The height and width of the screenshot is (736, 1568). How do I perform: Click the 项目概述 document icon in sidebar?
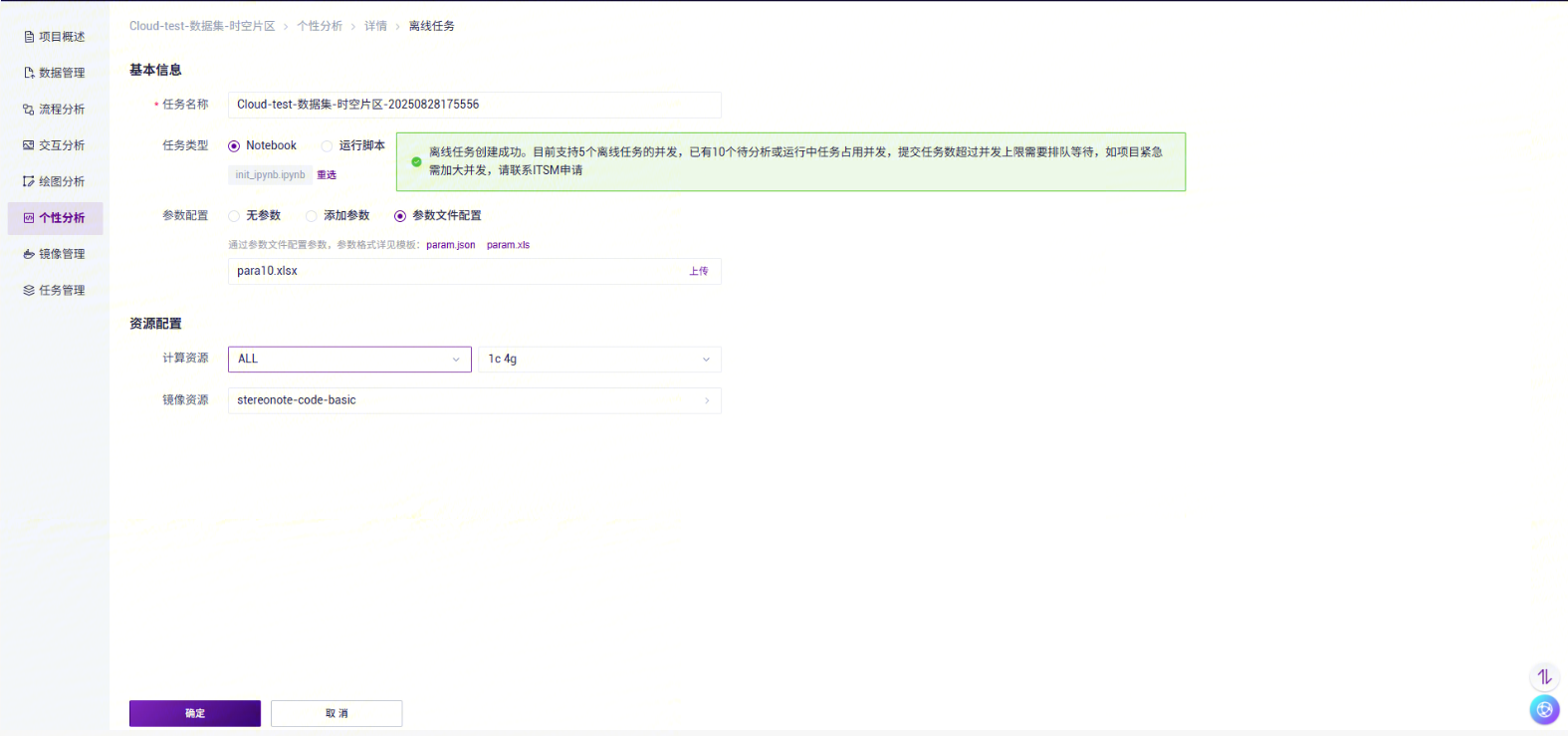(29, 37)
